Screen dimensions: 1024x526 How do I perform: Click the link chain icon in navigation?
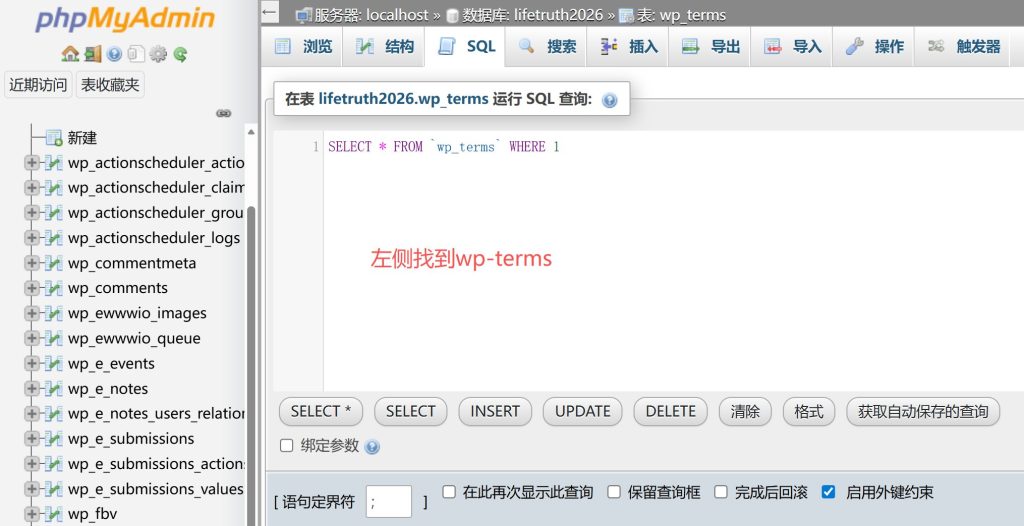click(223, 113)
